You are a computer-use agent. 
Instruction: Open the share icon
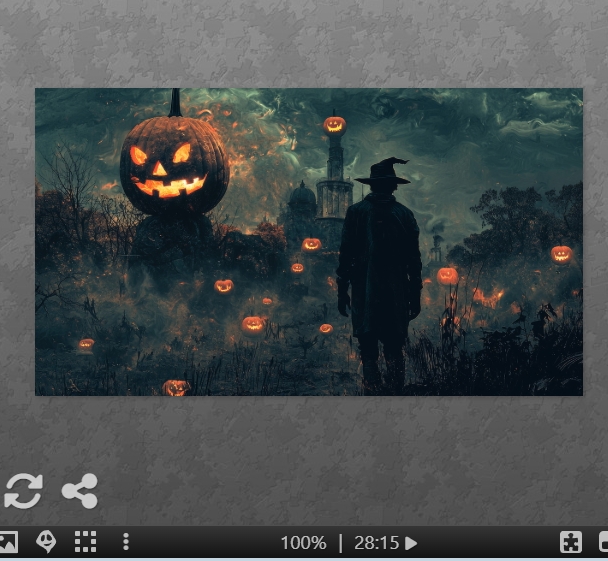[x=80, y=491]
